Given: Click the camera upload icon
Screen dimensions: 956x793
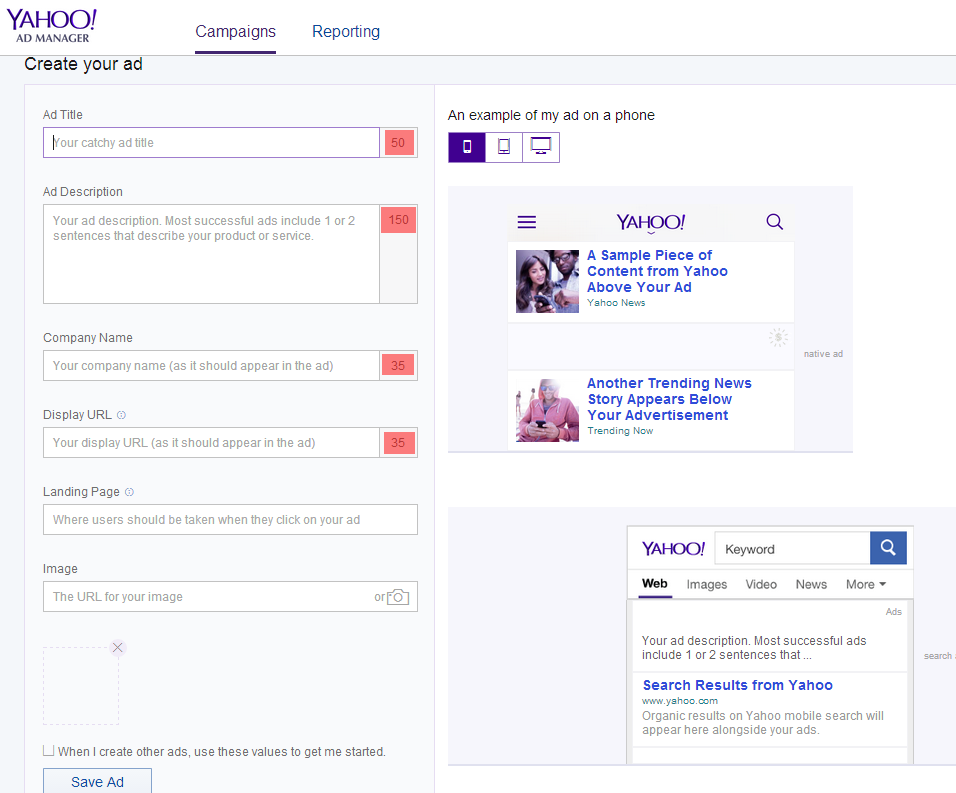Looking at the screenshot, I should tap(398, 597).
